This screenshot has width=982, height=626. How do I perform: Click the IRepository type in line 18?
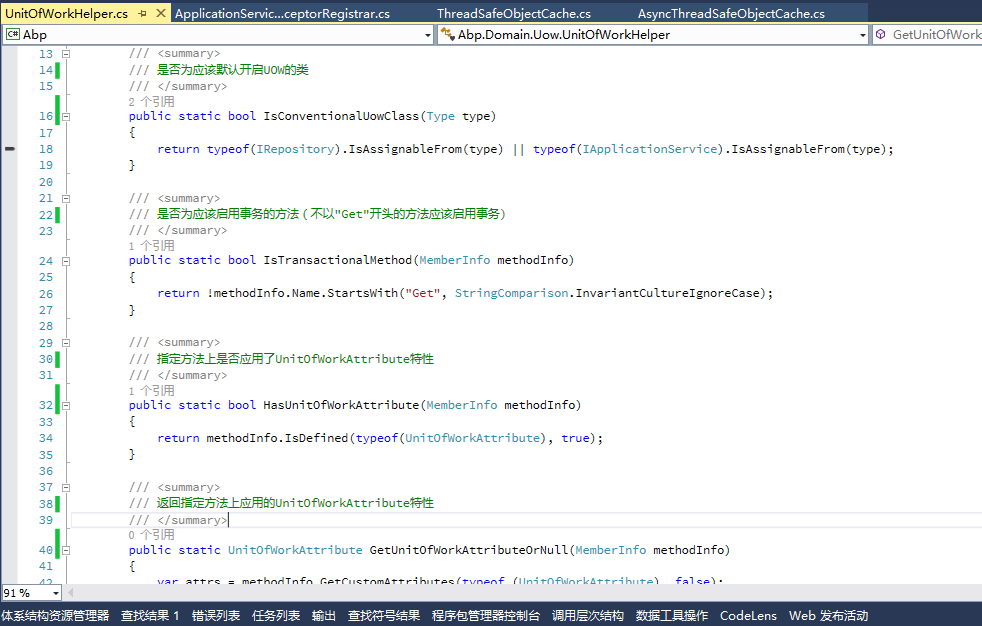coord(296,149)
